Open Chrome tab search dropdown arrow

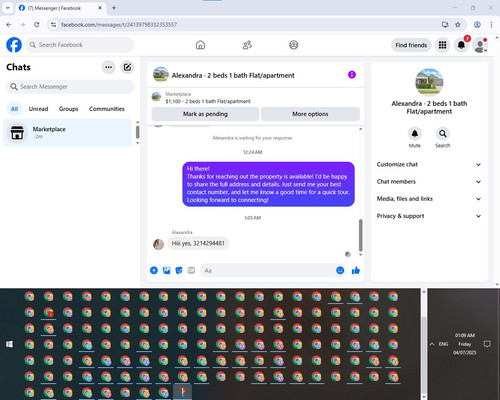(x=8, y=8)
